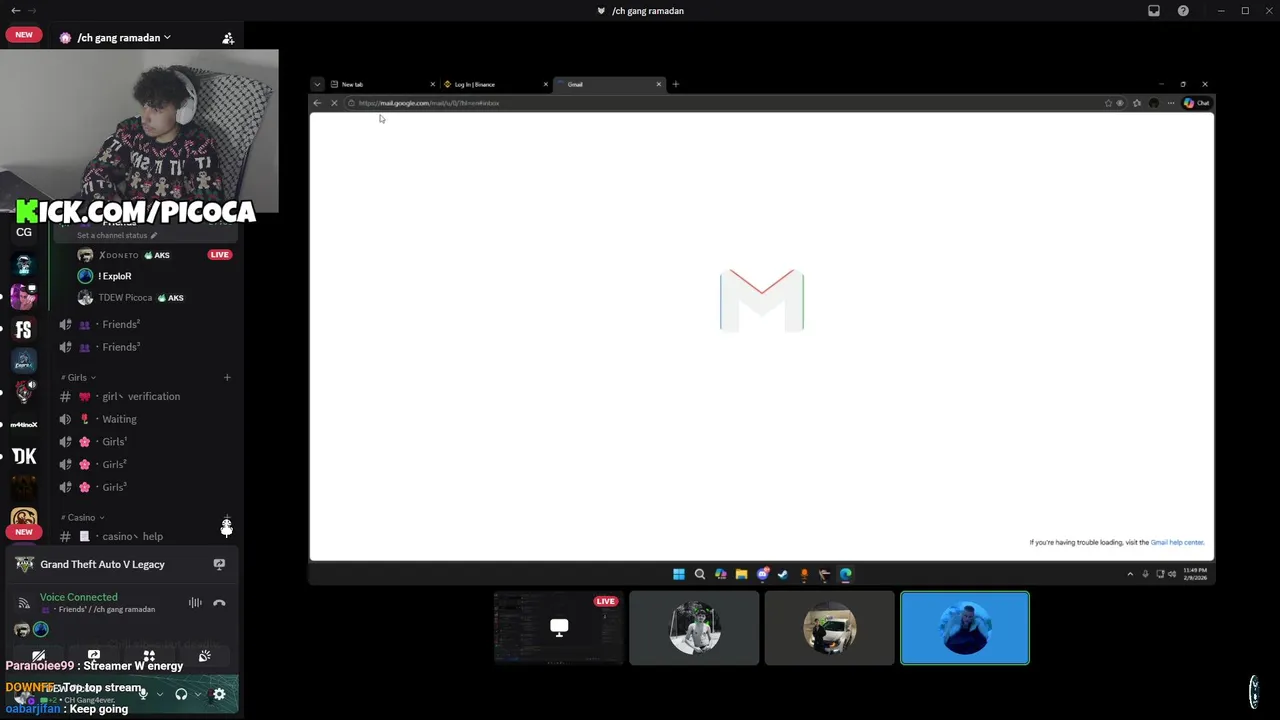Open the Discord help question mark icon
Viewport: 1280px width, 720px height.
1184,11
